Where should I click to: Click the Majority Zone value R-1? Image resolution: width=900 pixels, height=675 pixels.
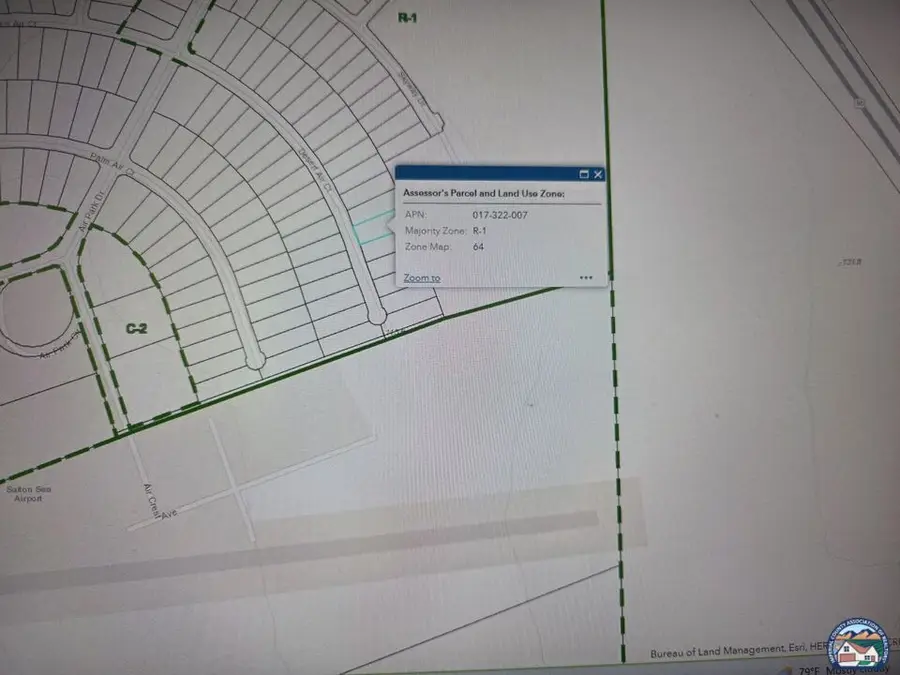coord(478,231)
